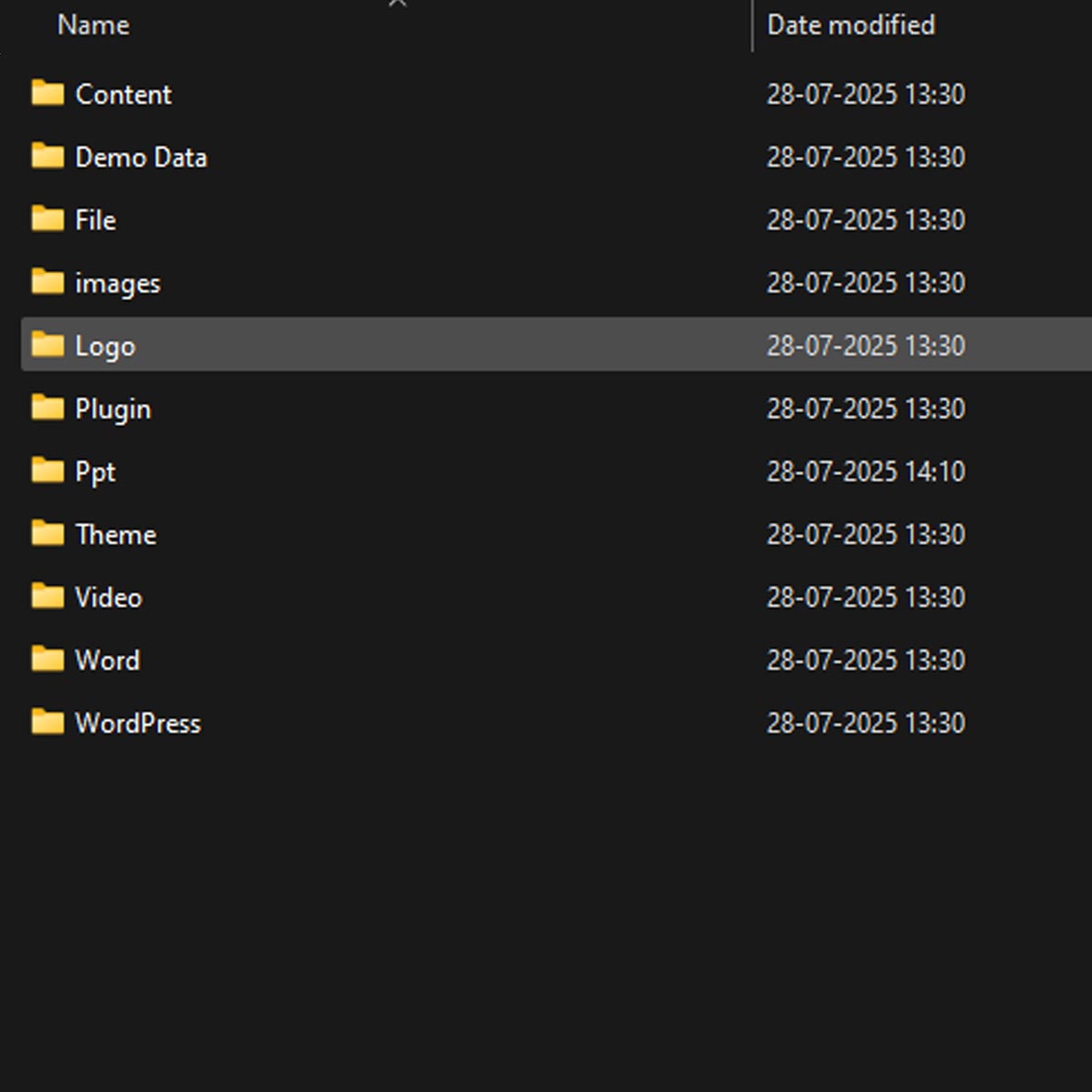This screenshot has width=1092, height=1092.
Task: Click the WordPress folder name text
Action: click(138, 723)
